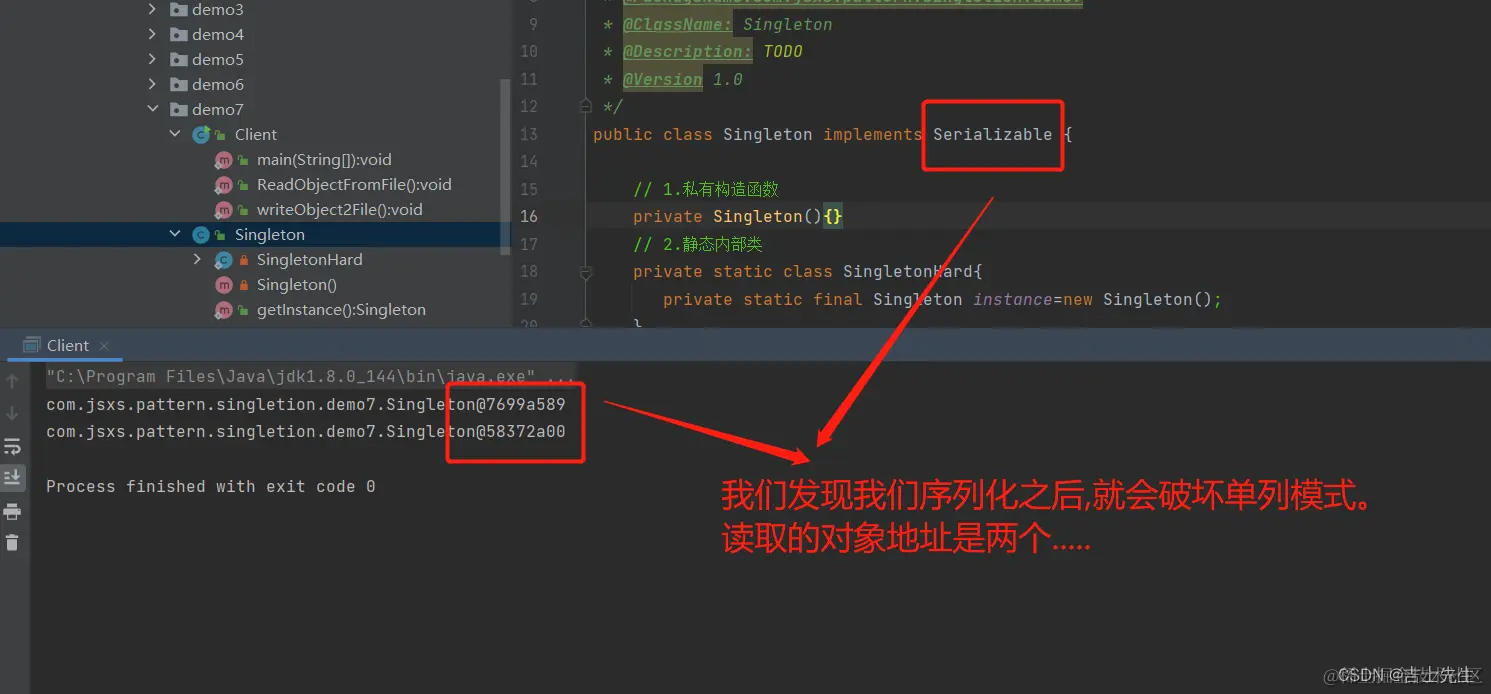1491x694 pixels.
Task: Click 'instance=new Singleton();' on line 19
Action: (1097, 299)
